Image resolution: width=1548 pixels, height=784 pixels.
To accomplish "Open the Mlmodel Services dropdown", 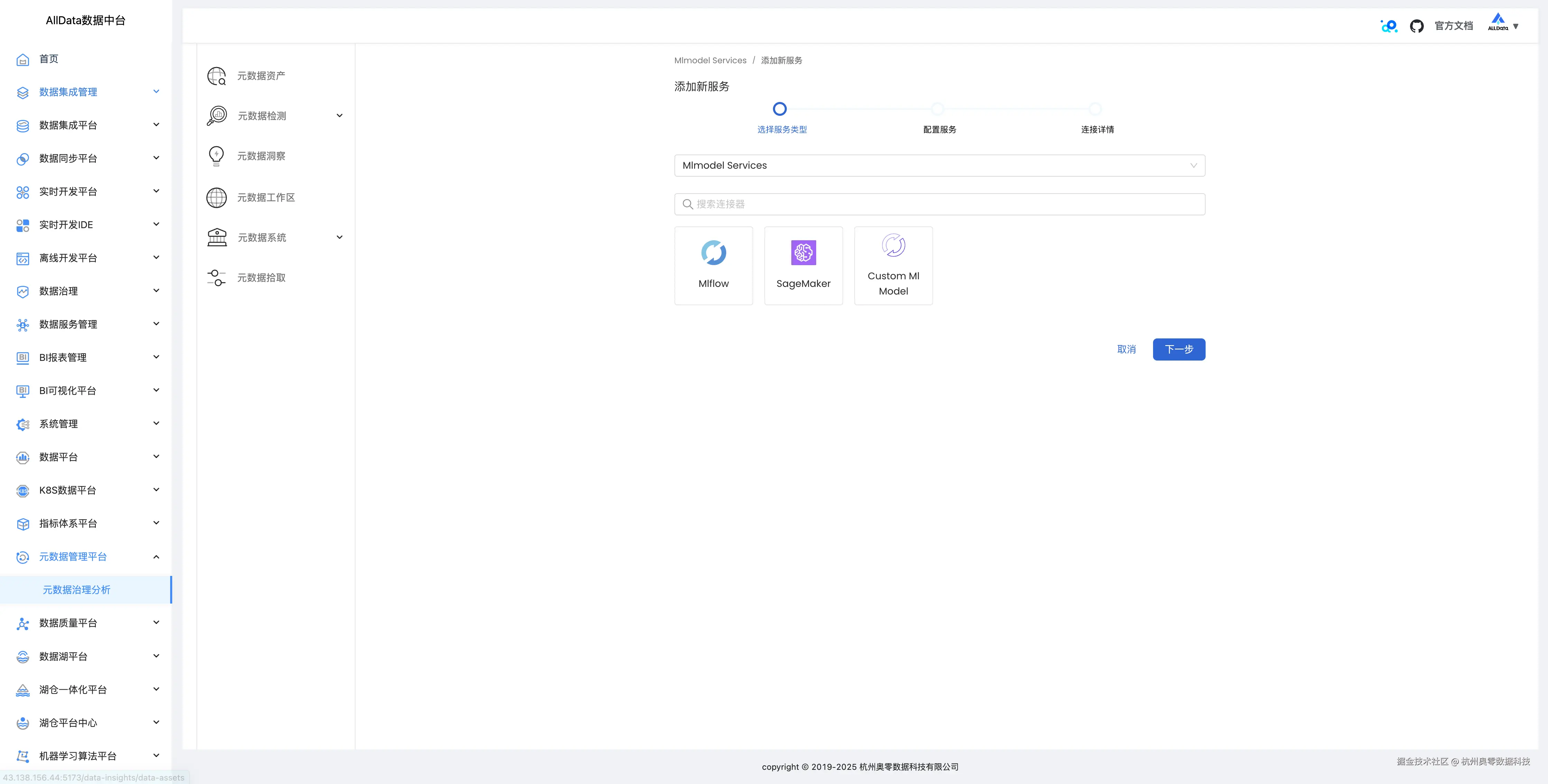I will pyautogui.click(x=939, y=166).
